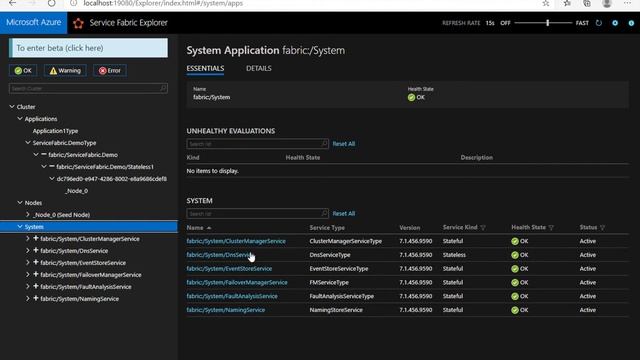Click Reset All under Unhealthy Evaluations
The height and width of the screenshot is (360, 640).
point(344,144)
